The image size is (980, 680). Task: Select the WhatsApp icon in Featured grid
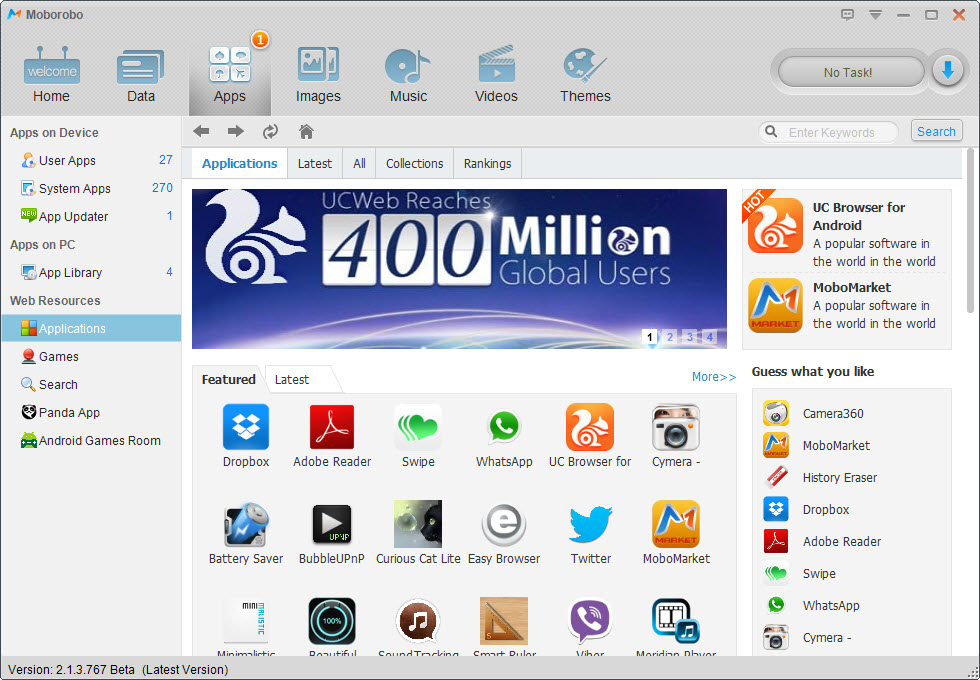504,428
